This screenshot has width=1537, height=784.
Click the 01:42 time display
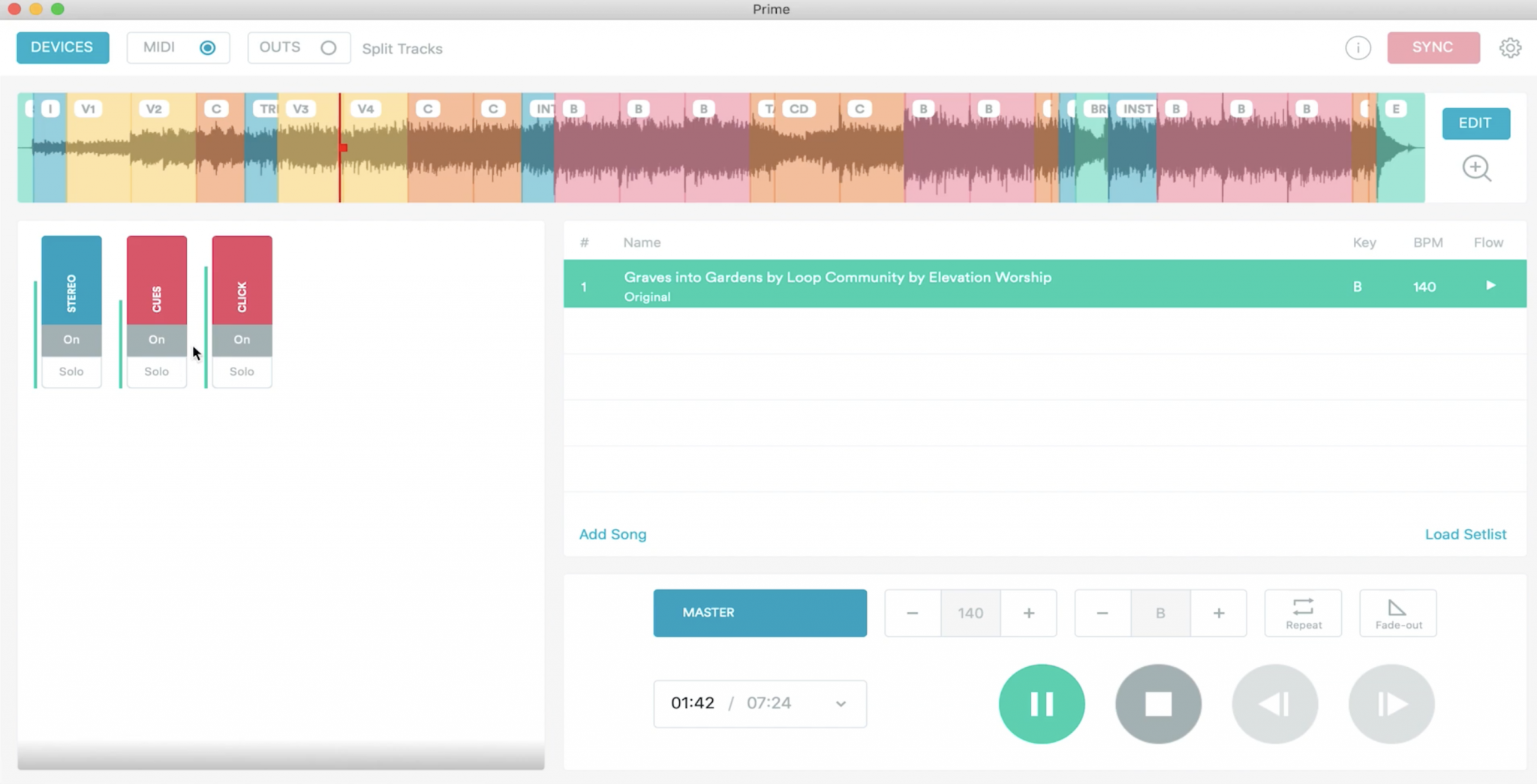692,703
